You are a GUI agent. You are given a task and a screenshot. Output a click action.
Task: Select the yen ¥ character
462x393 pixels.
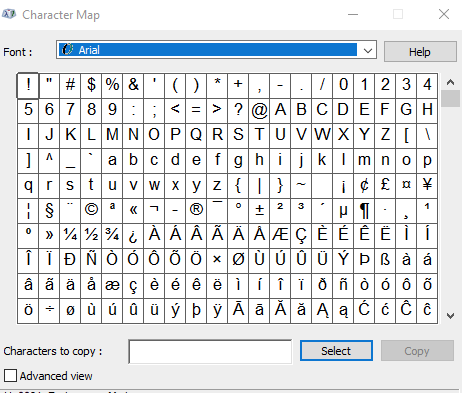pyautogui.click(x=427, y=186)
